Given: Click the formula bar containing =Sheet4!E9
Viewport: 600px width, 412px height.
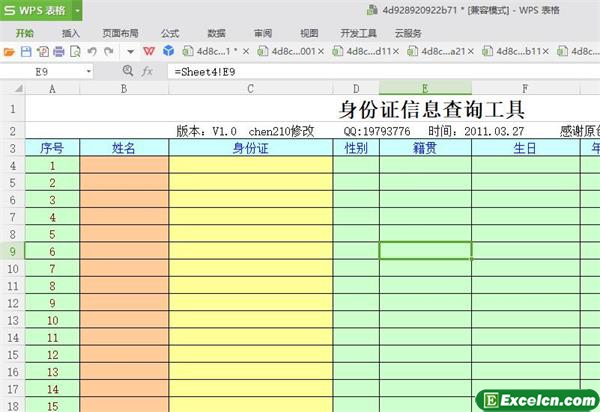Looking at the screenshot, I should 380,72.
